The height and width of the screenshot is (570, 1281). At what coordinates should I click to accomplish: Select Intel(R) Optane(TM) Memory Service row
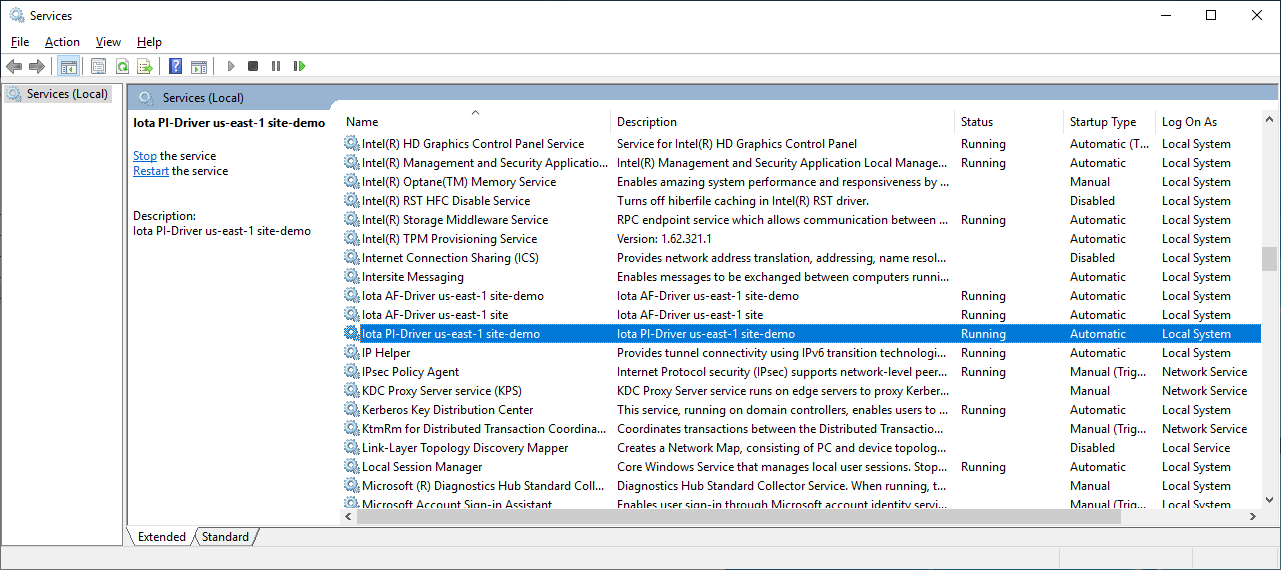point(801,182)
